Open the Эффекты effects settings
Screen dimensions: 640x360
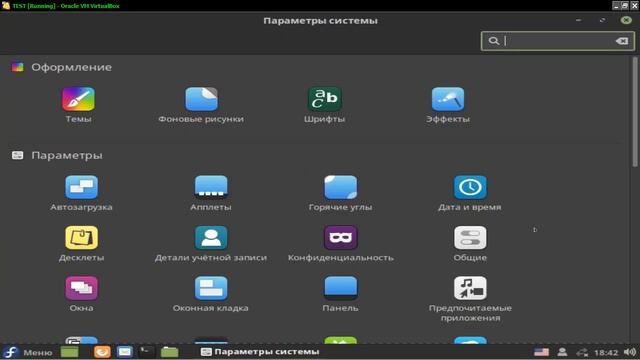pos(448,99)
